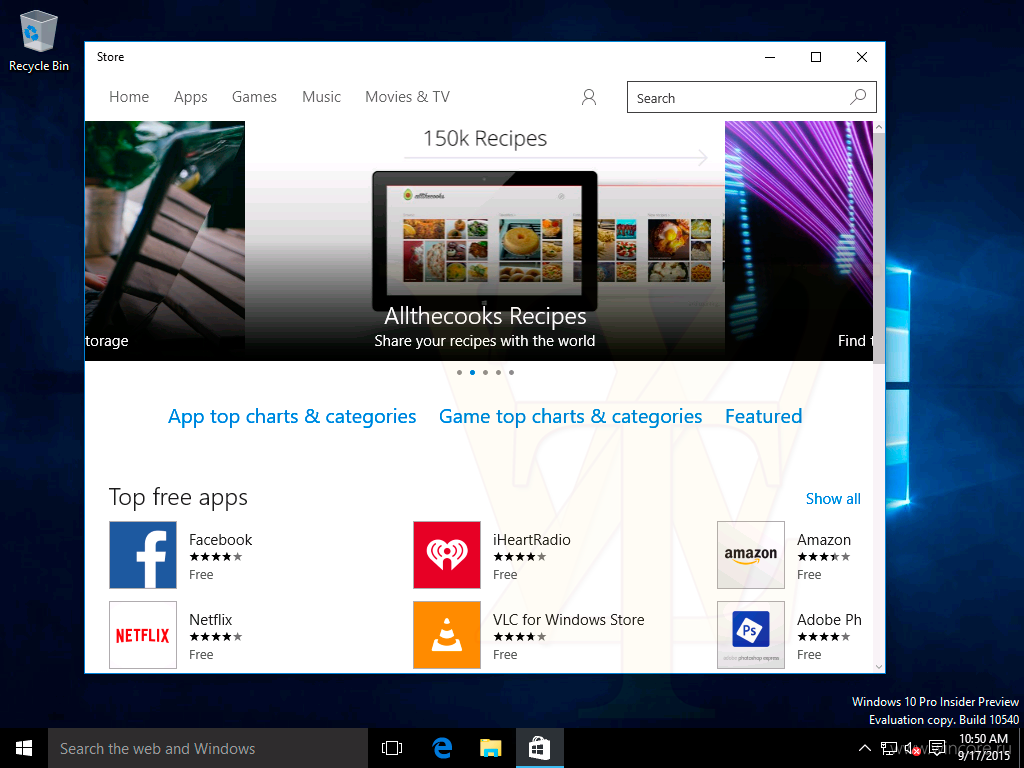1024x768 pixels.
Task: Click the scrollbar up arrow
Action: tap(878, 127)
